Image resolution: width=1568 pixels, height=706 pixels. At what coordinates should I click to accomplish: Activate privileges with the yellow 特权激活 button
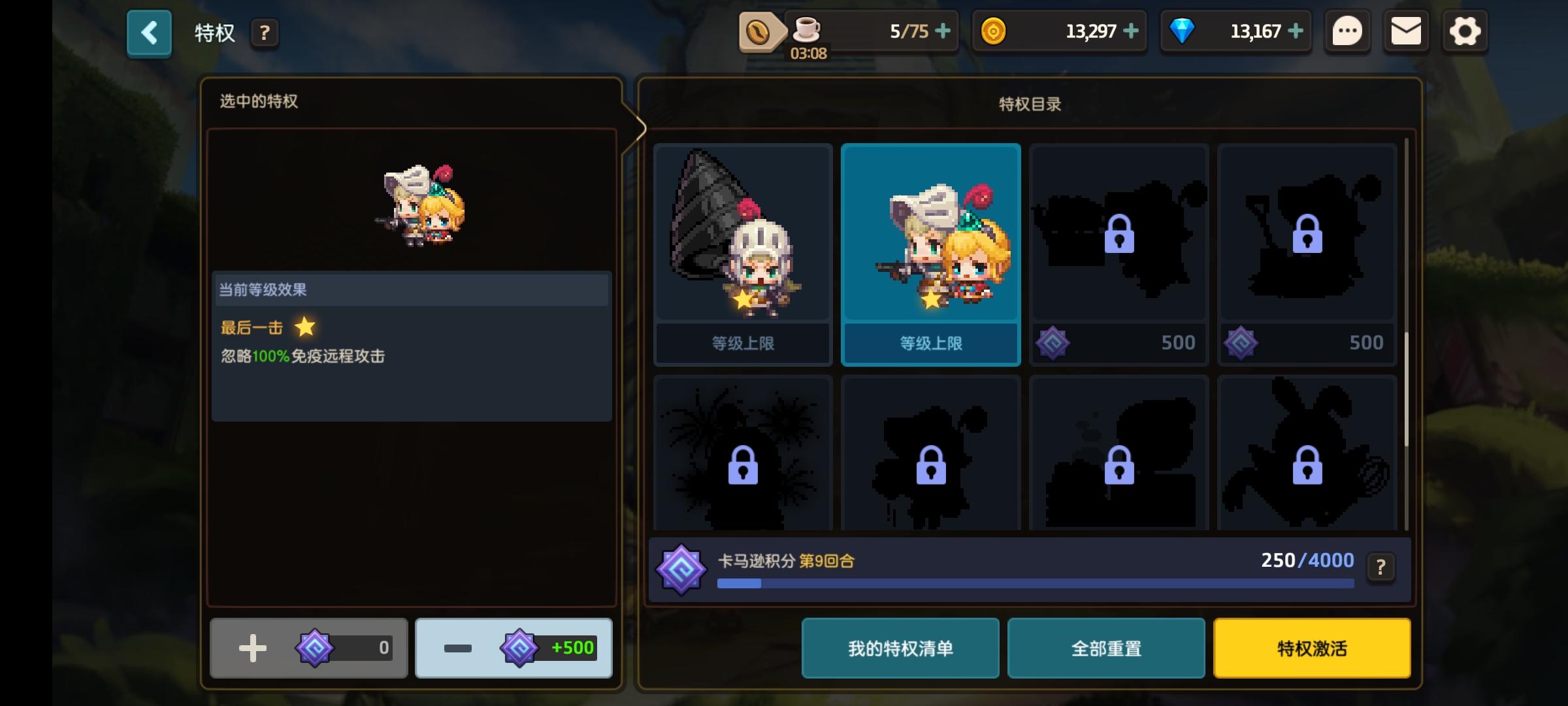click(1312, 648)
